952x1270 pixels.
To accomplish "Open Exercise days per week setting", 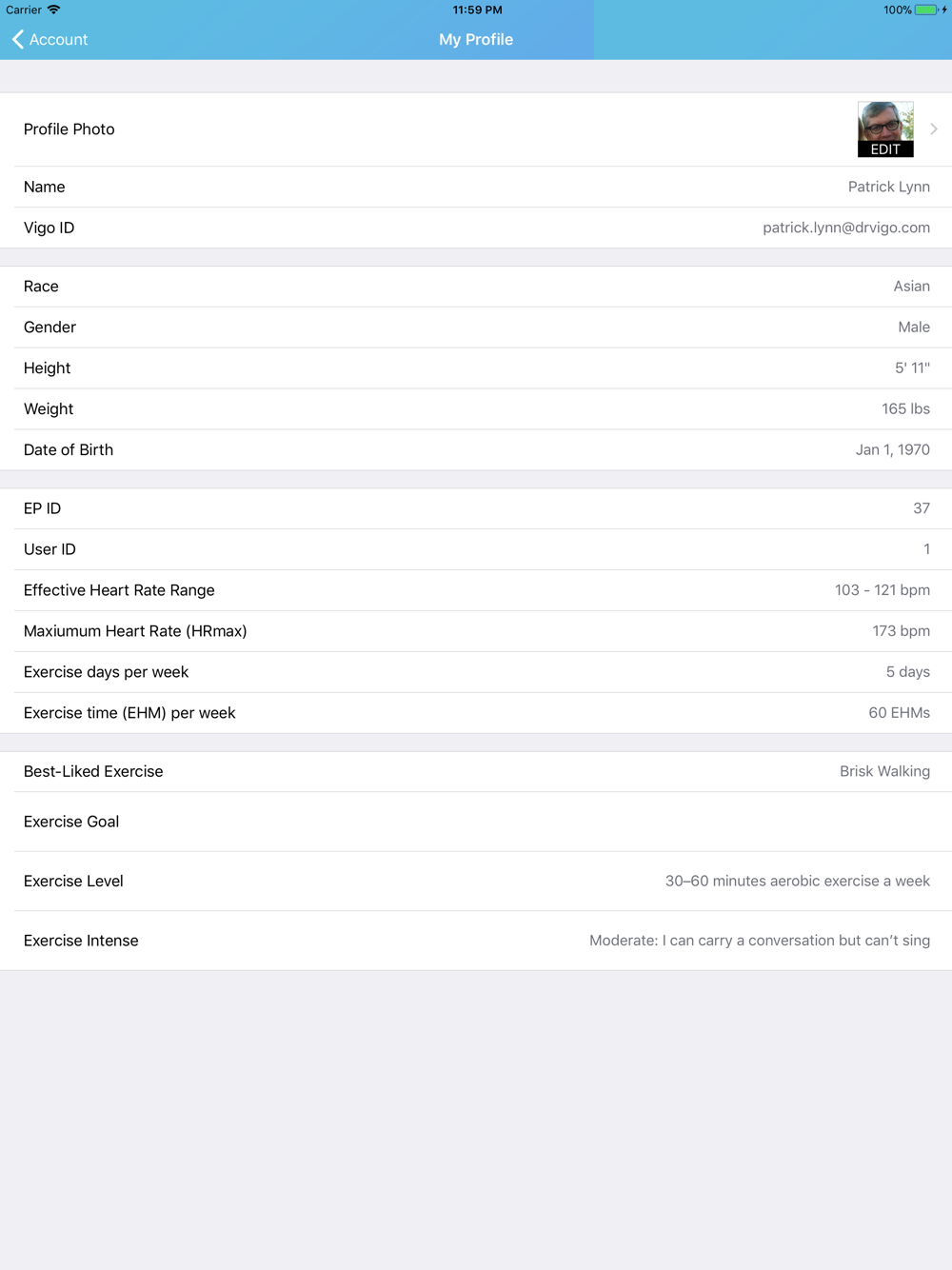I will tap(476, 672).
